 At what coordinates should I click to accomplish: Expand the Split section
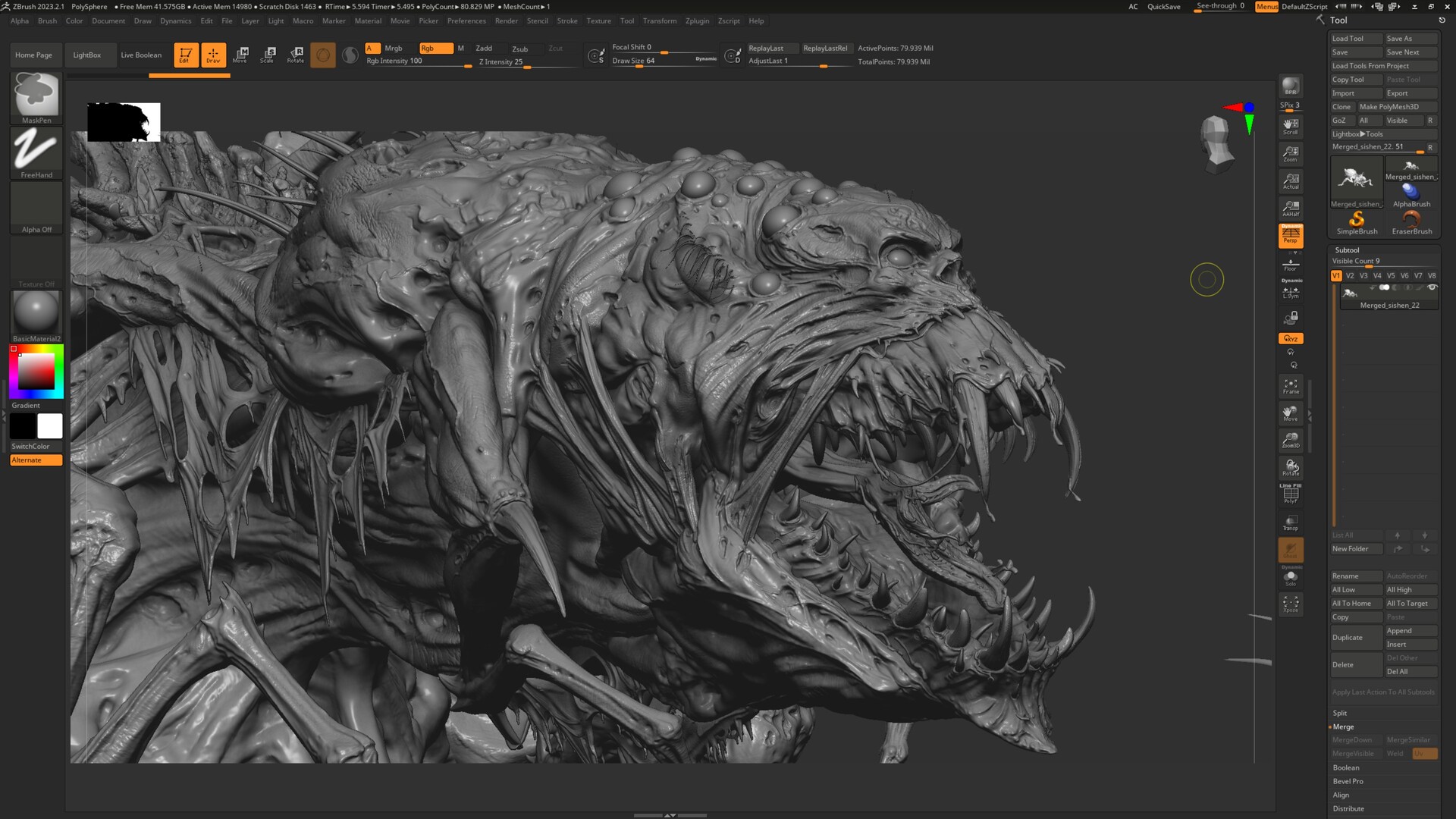1340,713
